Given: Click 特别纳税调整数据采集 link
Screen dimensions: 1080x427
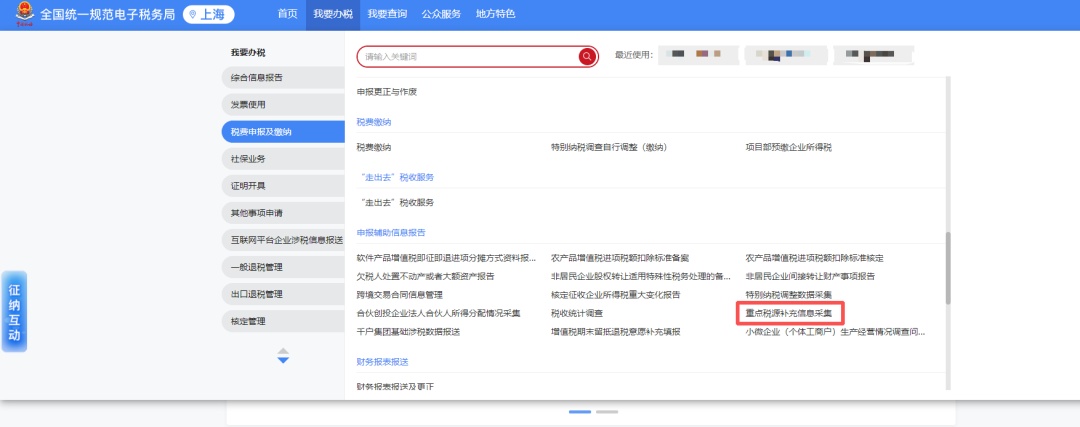Looking at the screenshot, I should [x=788, y=295].
